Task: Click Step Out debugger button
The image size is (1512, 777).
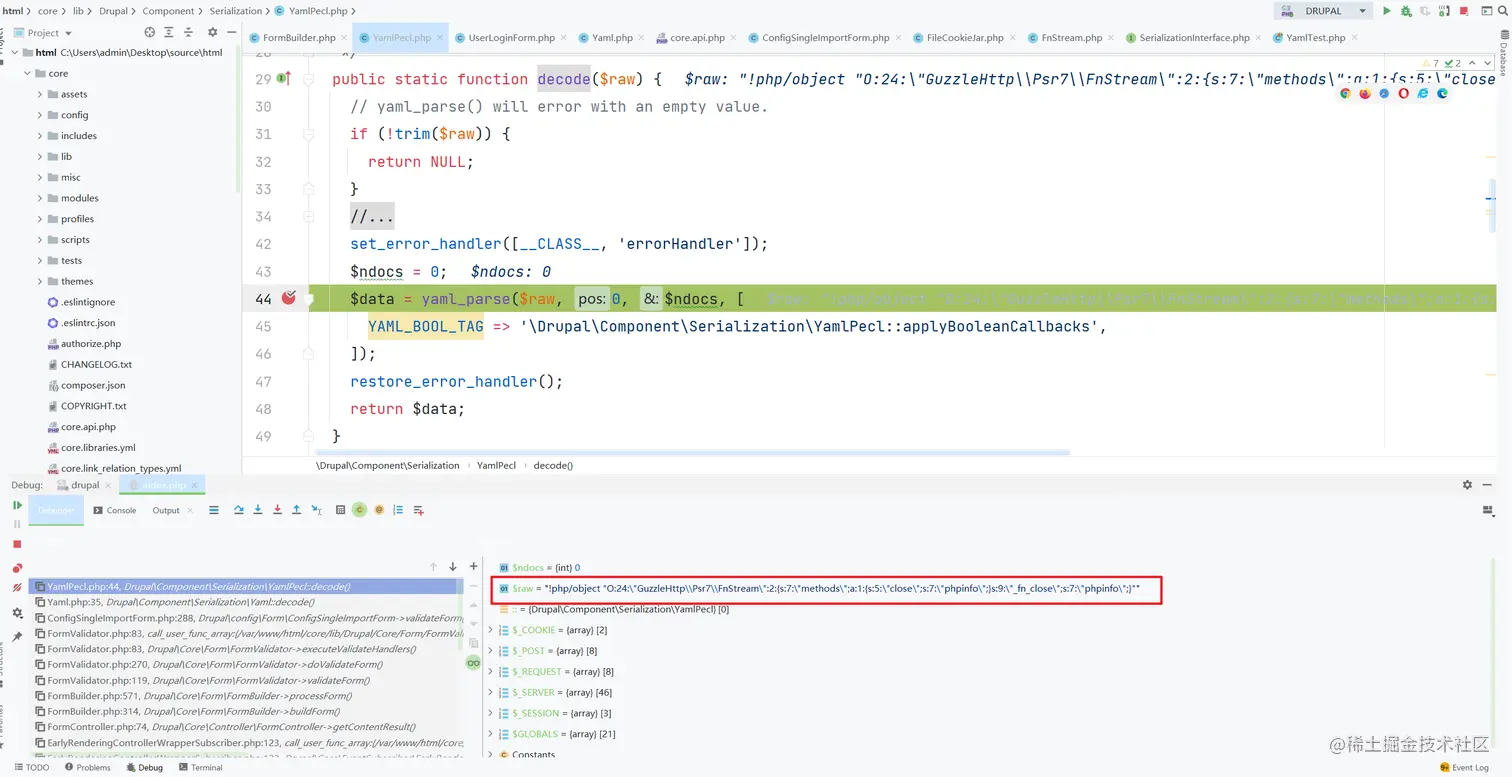Action: (296, 510)
